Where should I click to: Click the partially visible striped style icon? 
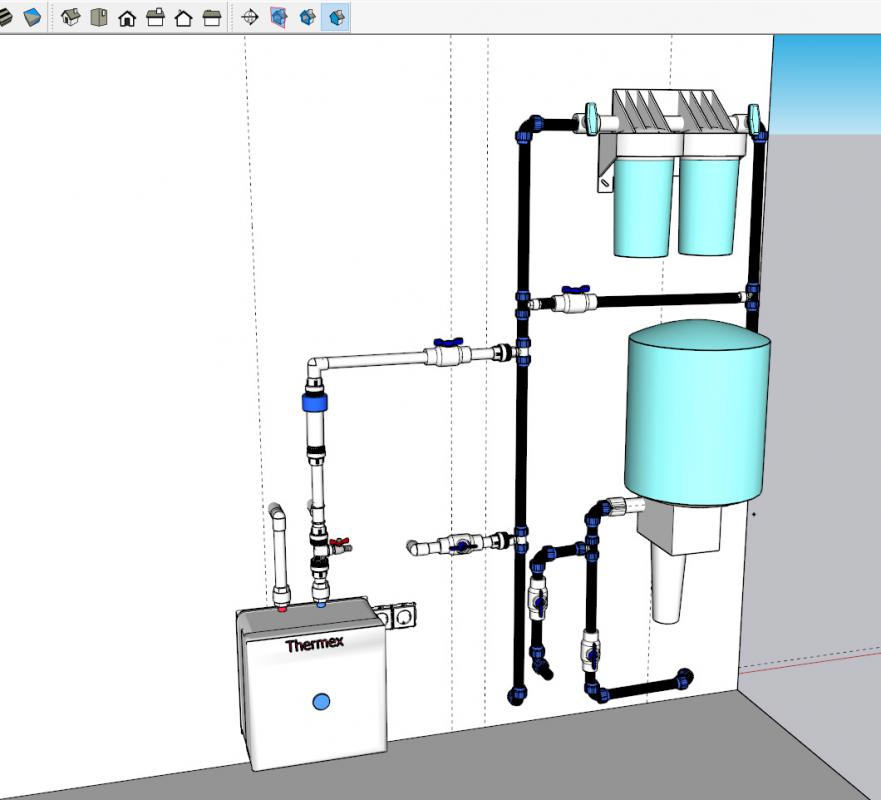(x=5, y=17)
